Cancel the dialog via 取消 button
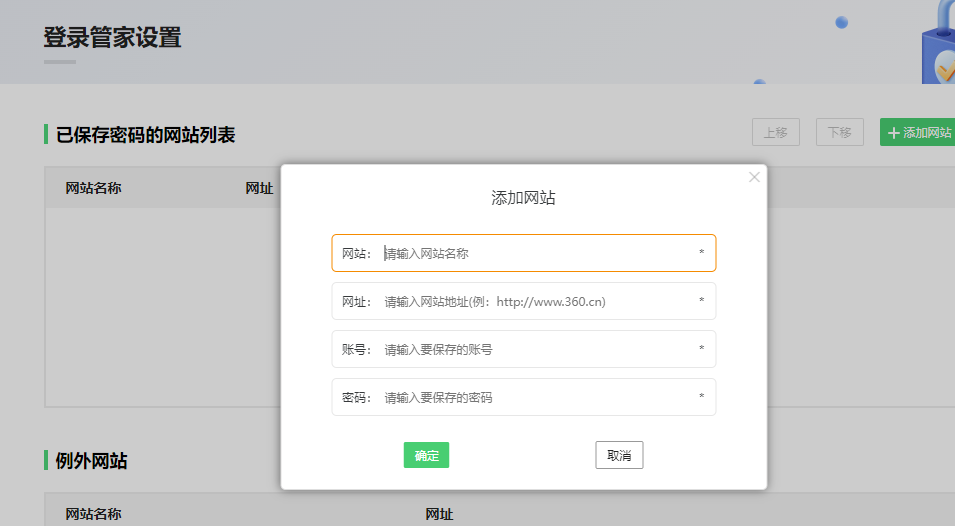The height and width of the screenshot is (526, 955). (619, 455)
